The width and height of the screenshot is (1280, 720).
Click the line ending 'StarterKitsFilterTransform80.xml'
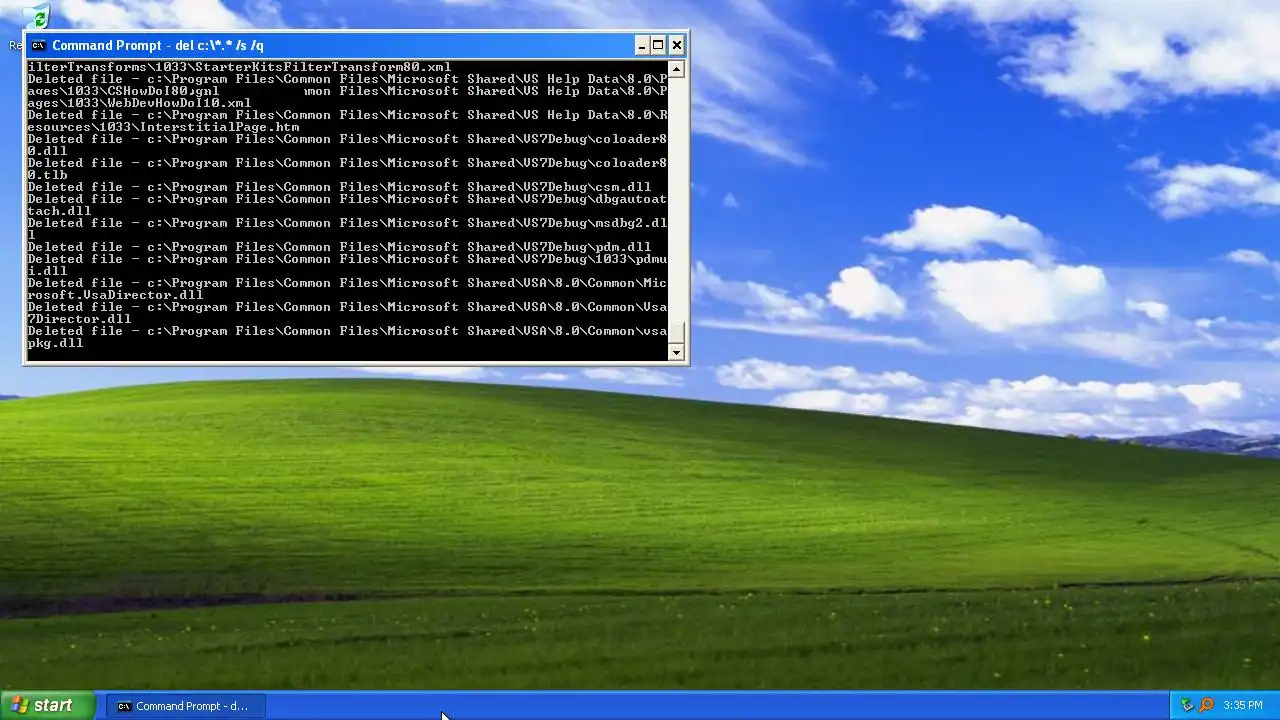pyautogui.click(x=239, y=67)
